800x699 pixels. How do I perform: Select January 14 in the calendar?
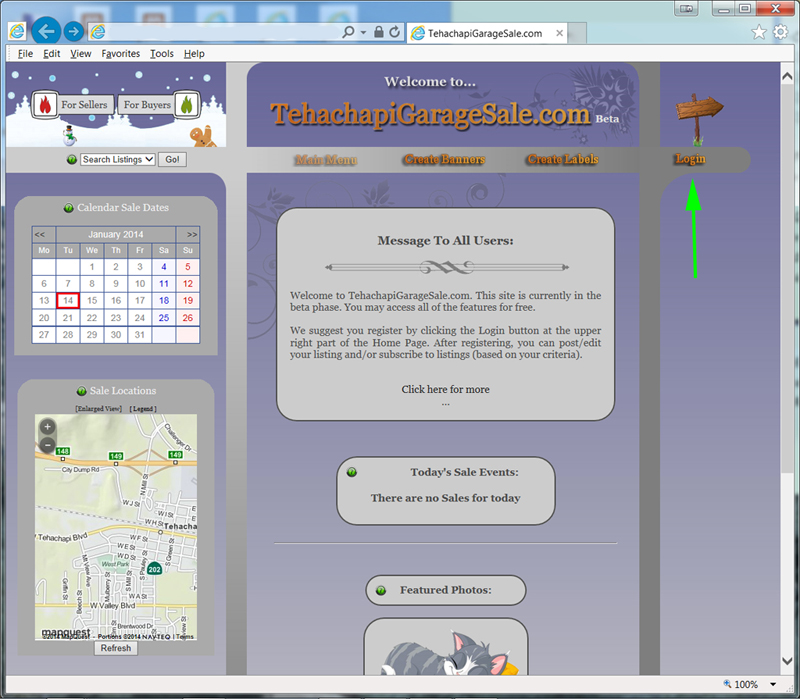pyautogui.click(x=67, y=300)
